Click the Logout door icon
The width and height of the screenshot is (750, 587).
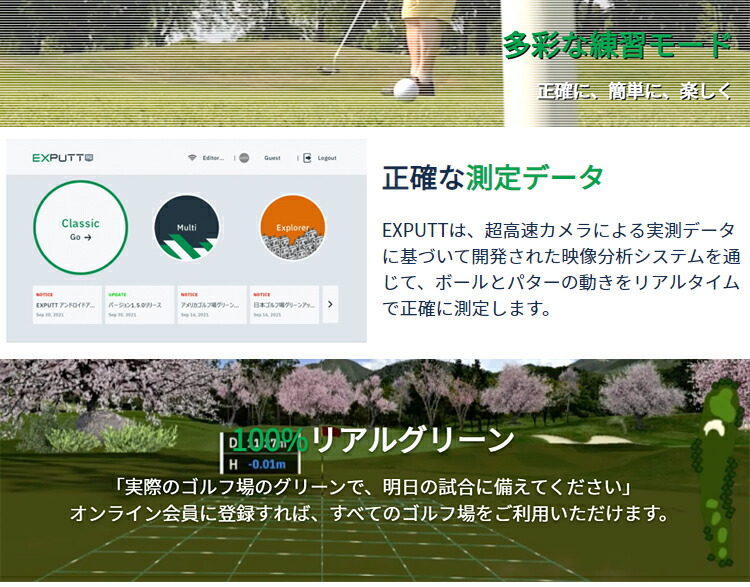pos(307,158)
